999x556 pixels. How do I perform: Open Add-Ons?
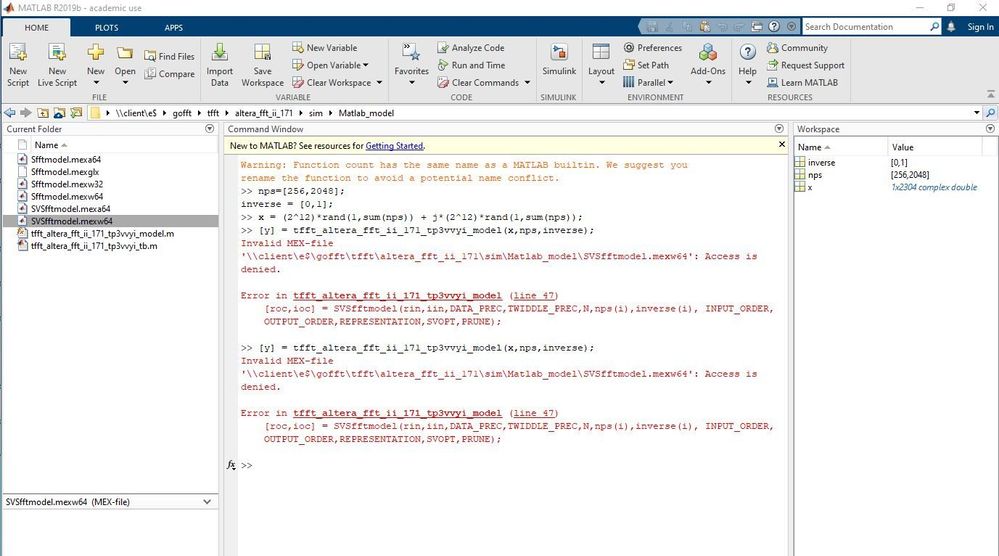coord(708,65)
